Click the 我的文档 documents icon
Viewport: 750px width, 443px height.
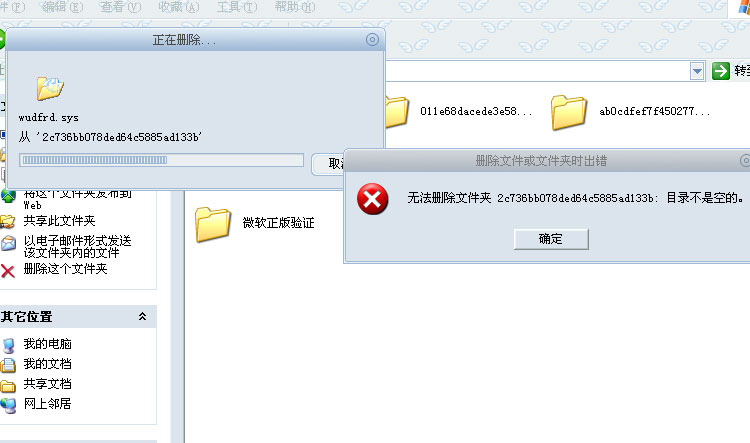8,365
